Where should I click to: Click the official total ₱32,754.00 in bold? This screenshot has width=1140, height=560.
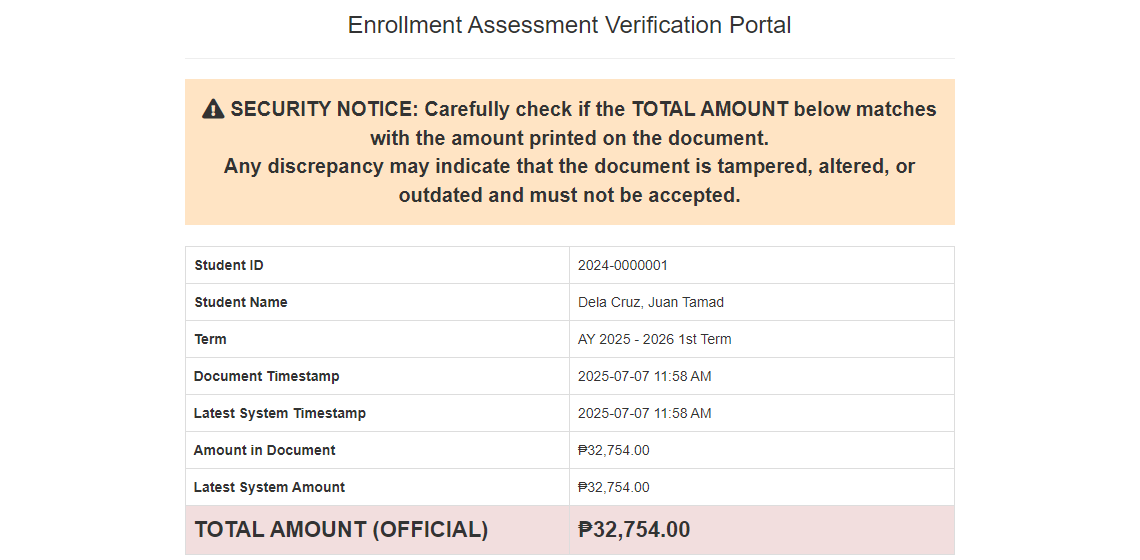(x=634, y=530)
